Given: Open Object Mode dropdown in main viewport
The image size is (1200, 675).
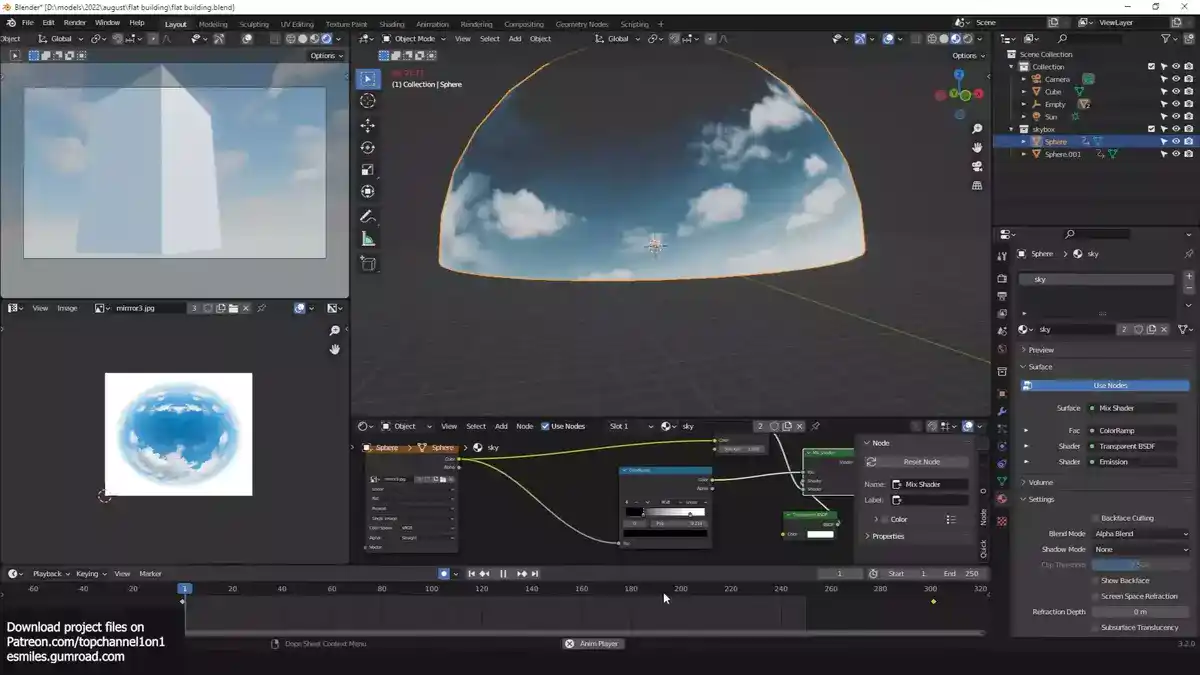Looking at the screenshot, I should (413, 39).
